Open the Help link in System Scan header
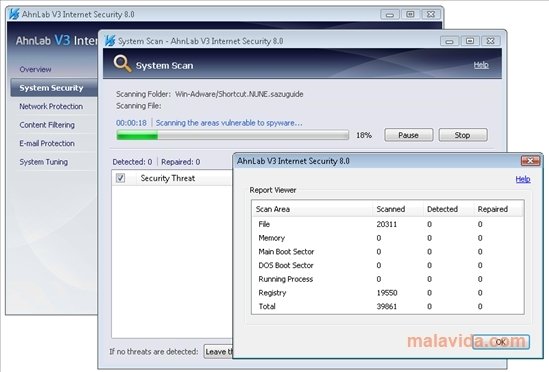This screenshot has width=549, height=372. tap(481, 65)
